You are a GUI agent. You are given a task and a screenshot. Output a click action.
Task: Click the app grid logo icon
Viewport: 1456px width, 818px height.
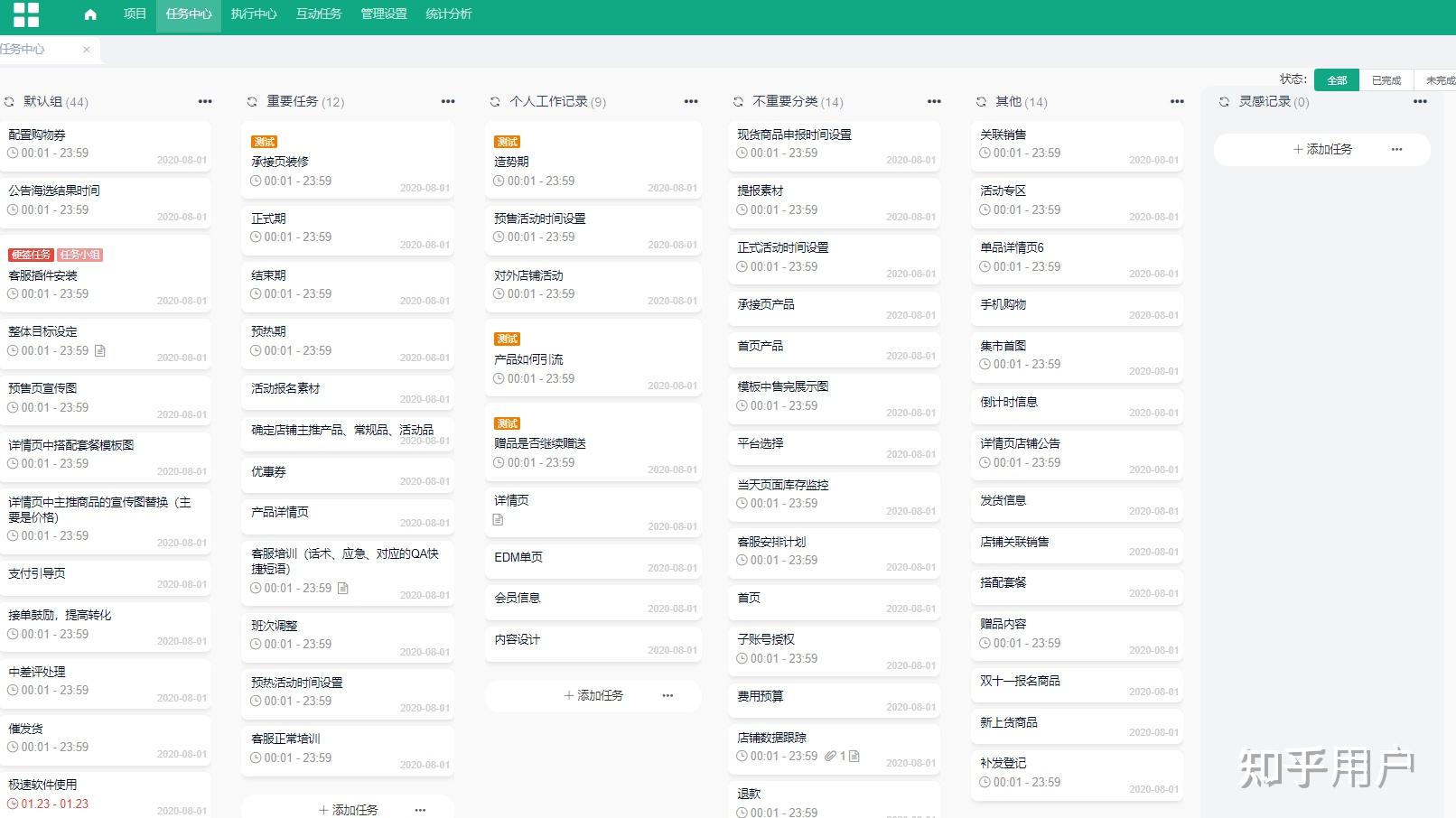pyautogui.click(x=26, y=14)
